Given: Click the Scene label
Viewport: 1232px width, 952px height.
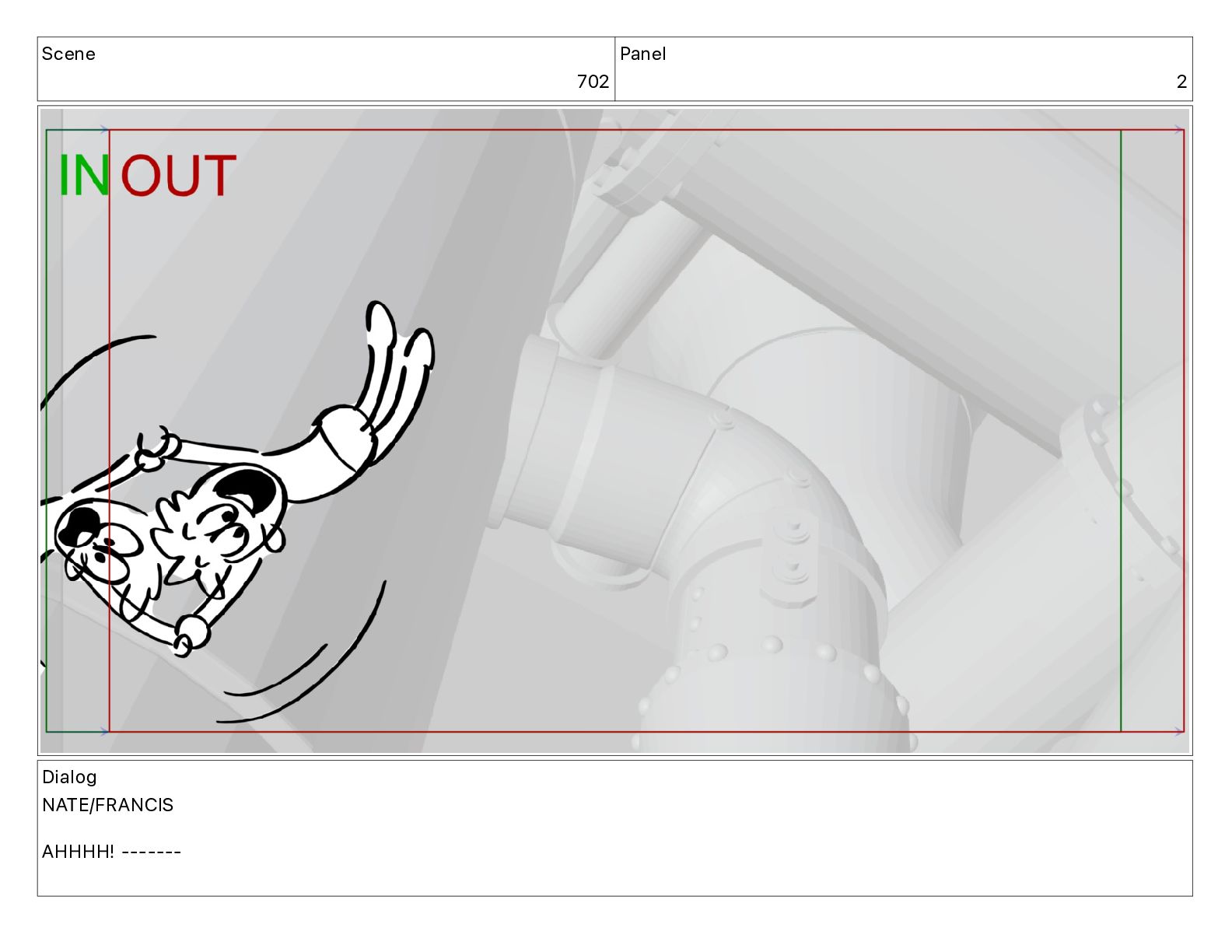Looking at the screenshot, I should (x=68, y=54).
